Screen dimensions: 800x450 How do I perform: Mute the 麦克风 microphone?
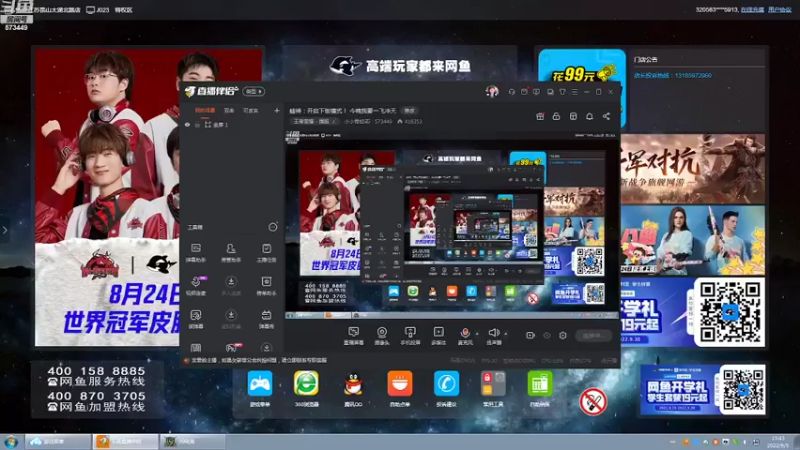(465, 336)
